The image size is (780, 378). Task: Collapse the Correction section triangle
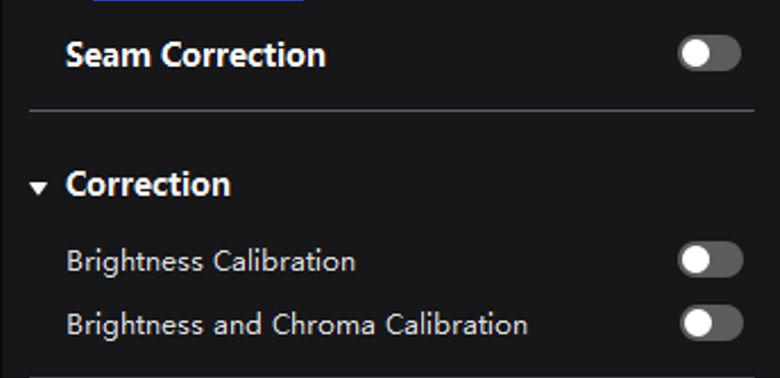[38, 188]
